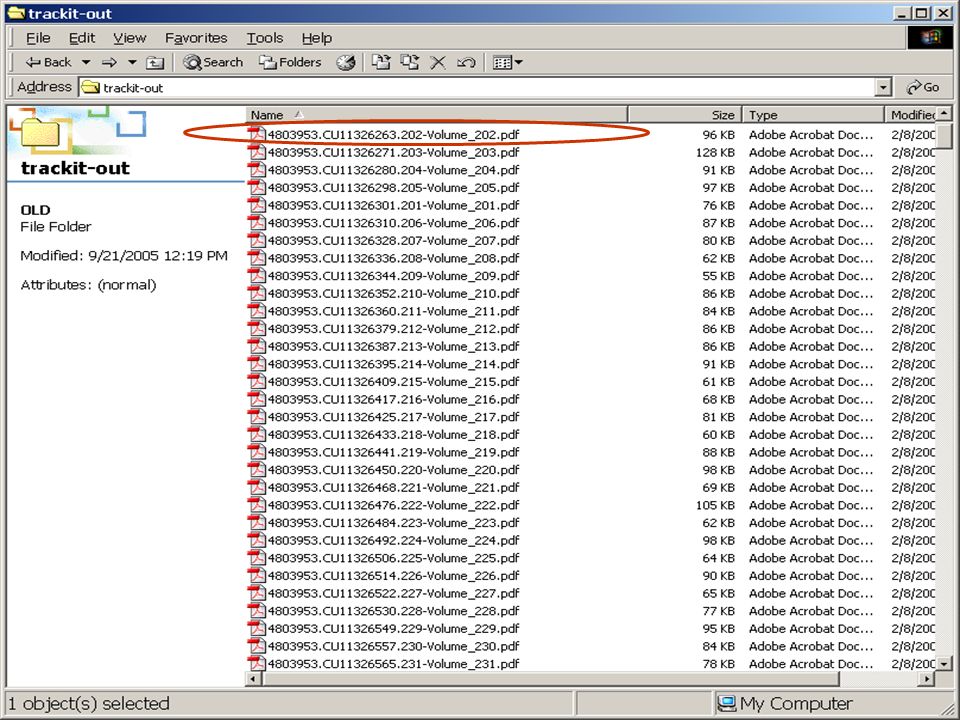Select file 4803953.CU11326506.225-Volume_225.pdf
This screenshot has width=960, height=720.
coord(393,558)
